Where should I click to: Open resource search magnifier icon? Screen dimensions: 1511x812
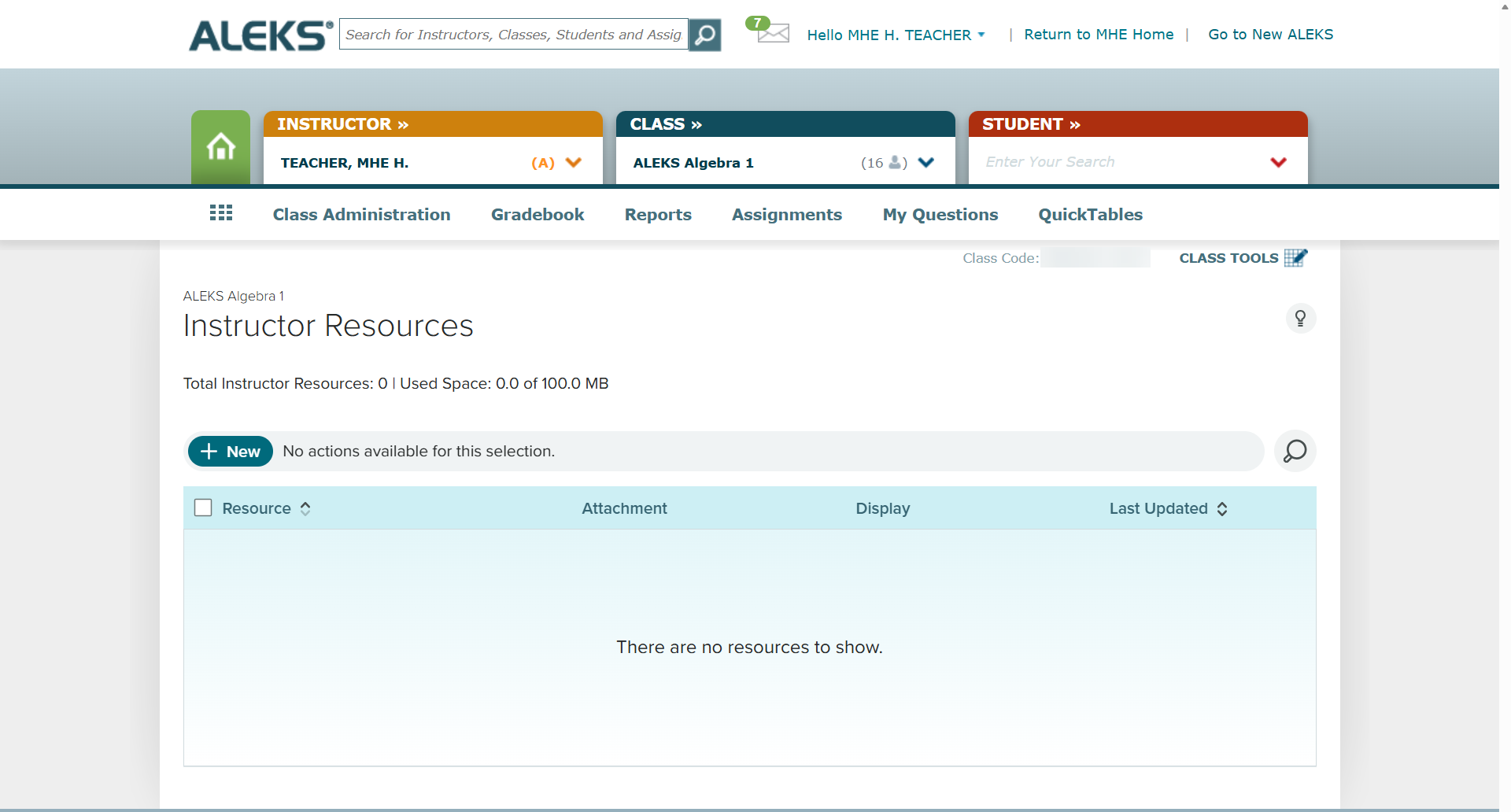(x=1295, y=451)
